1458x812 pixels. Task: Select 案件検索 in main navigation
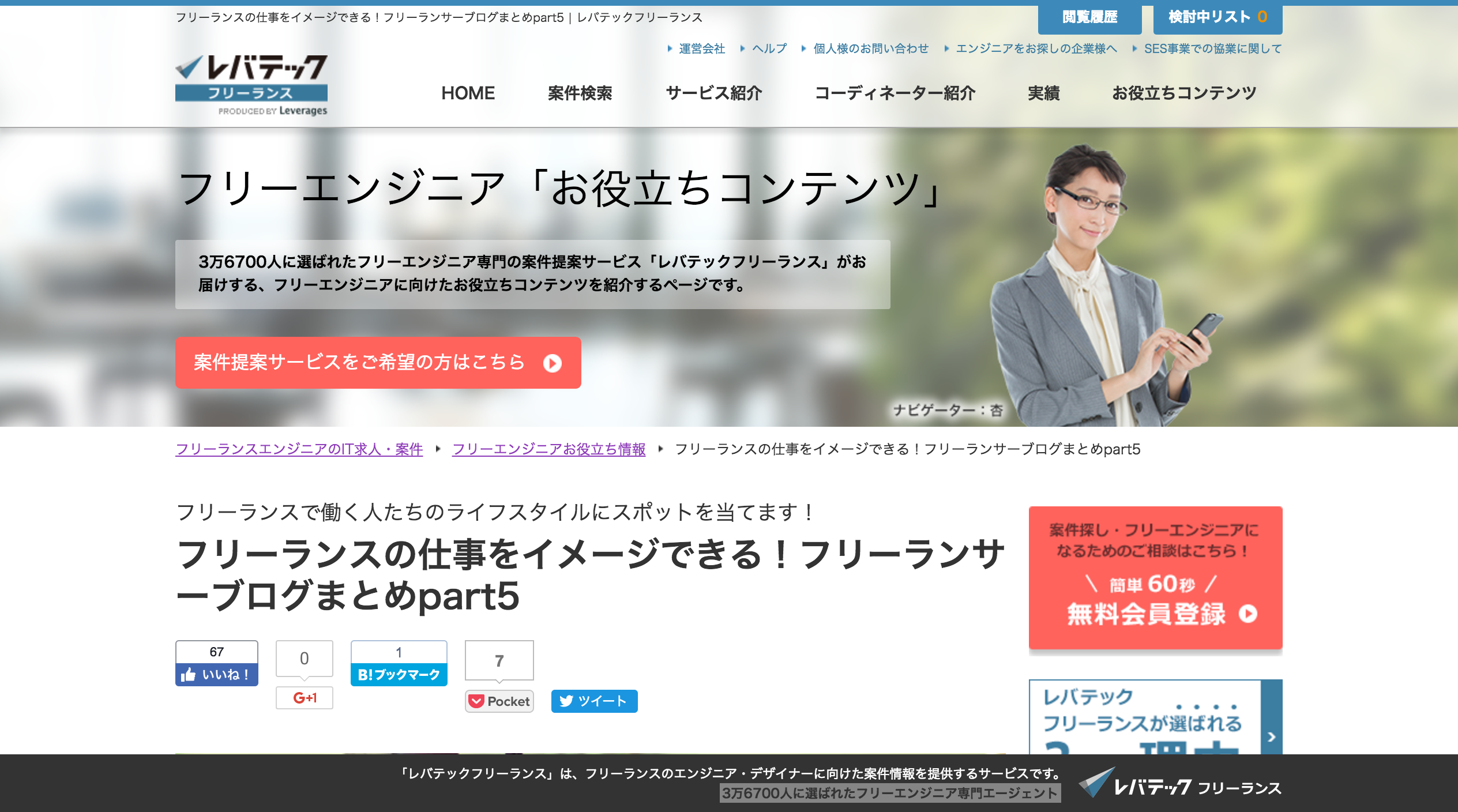580,93
